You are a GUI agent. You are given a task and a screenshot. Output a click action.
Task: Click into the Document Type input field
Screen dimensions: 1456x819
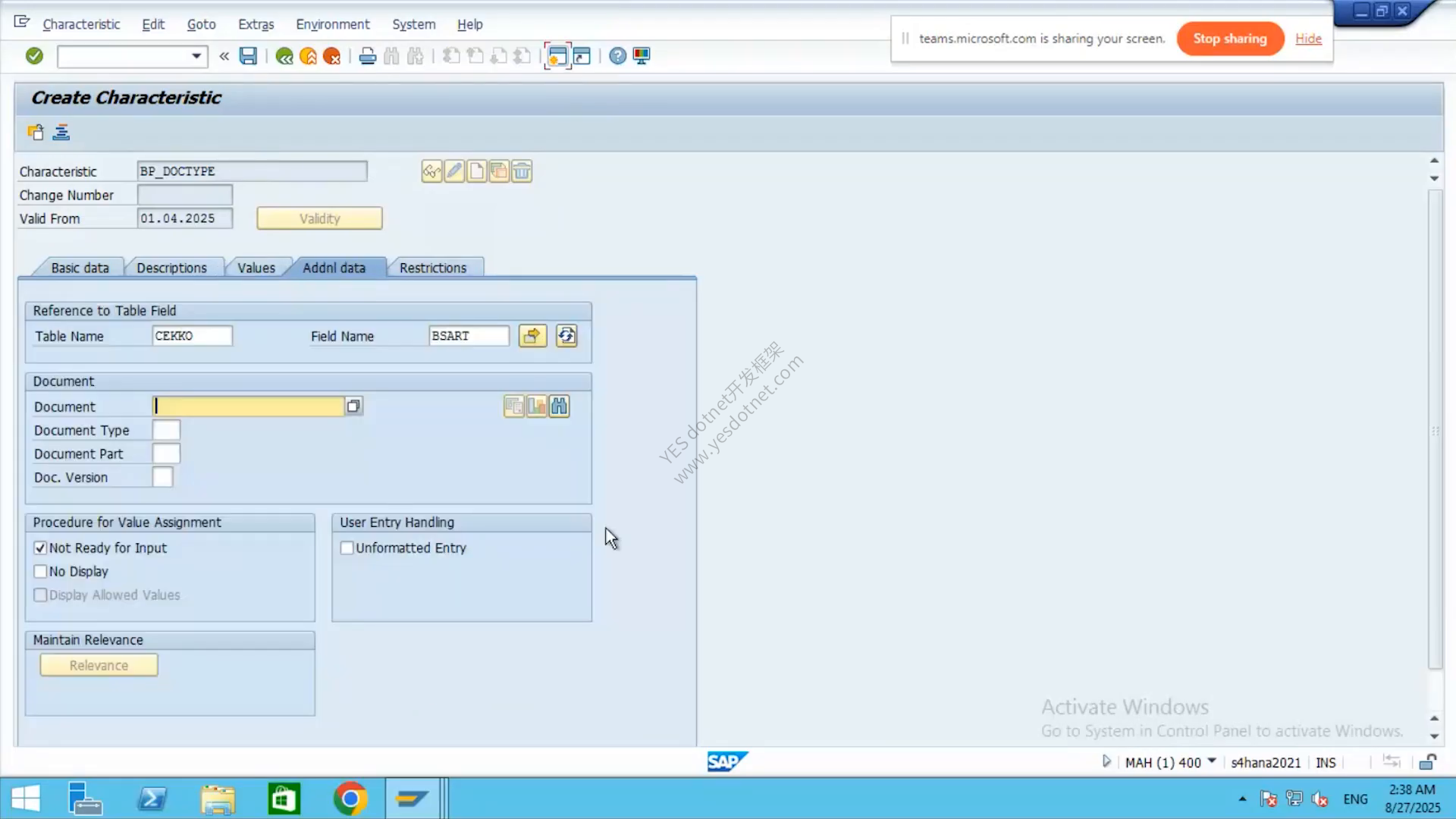[x=166, y=430]
